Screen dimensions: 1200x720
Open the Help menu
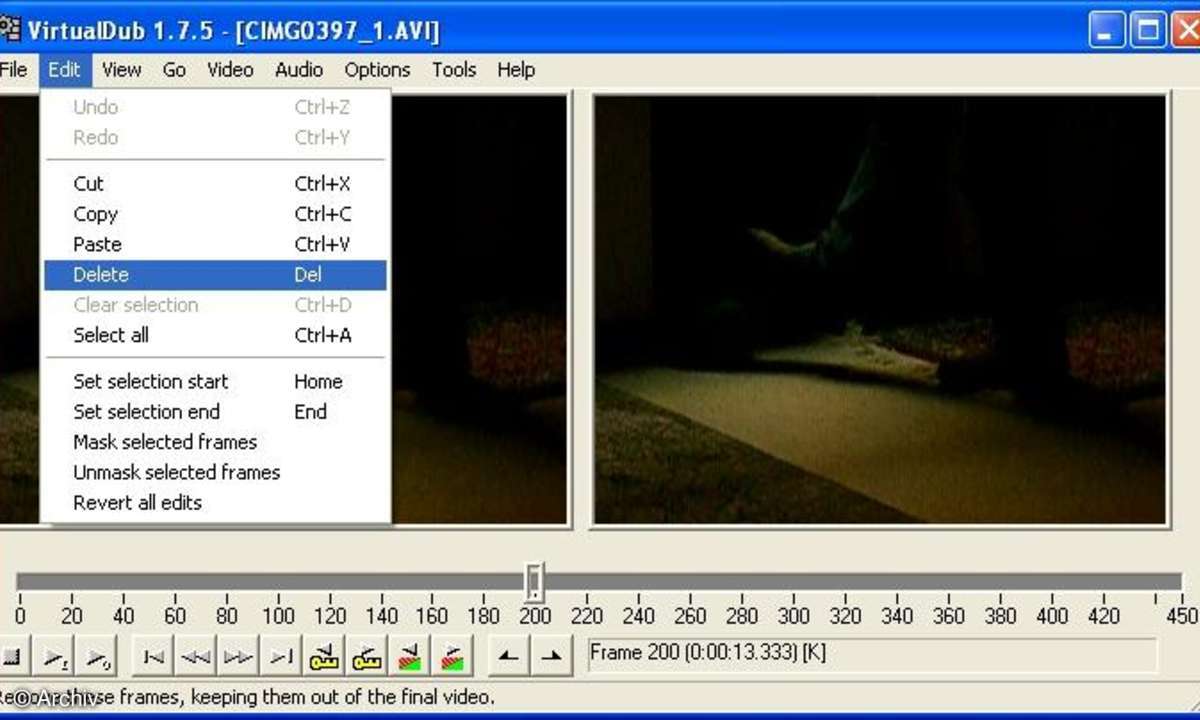(516, 70)
